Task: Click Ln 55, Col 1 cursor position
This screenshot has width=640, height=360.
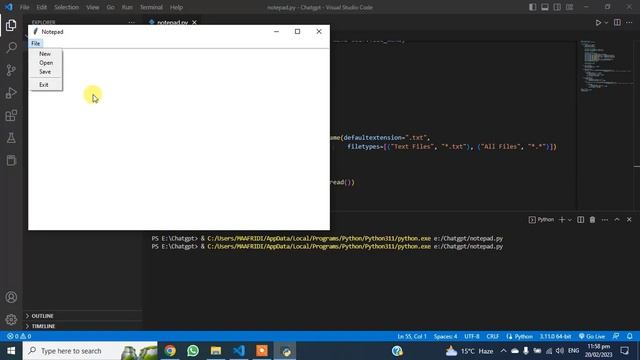Action: (412, 336)
